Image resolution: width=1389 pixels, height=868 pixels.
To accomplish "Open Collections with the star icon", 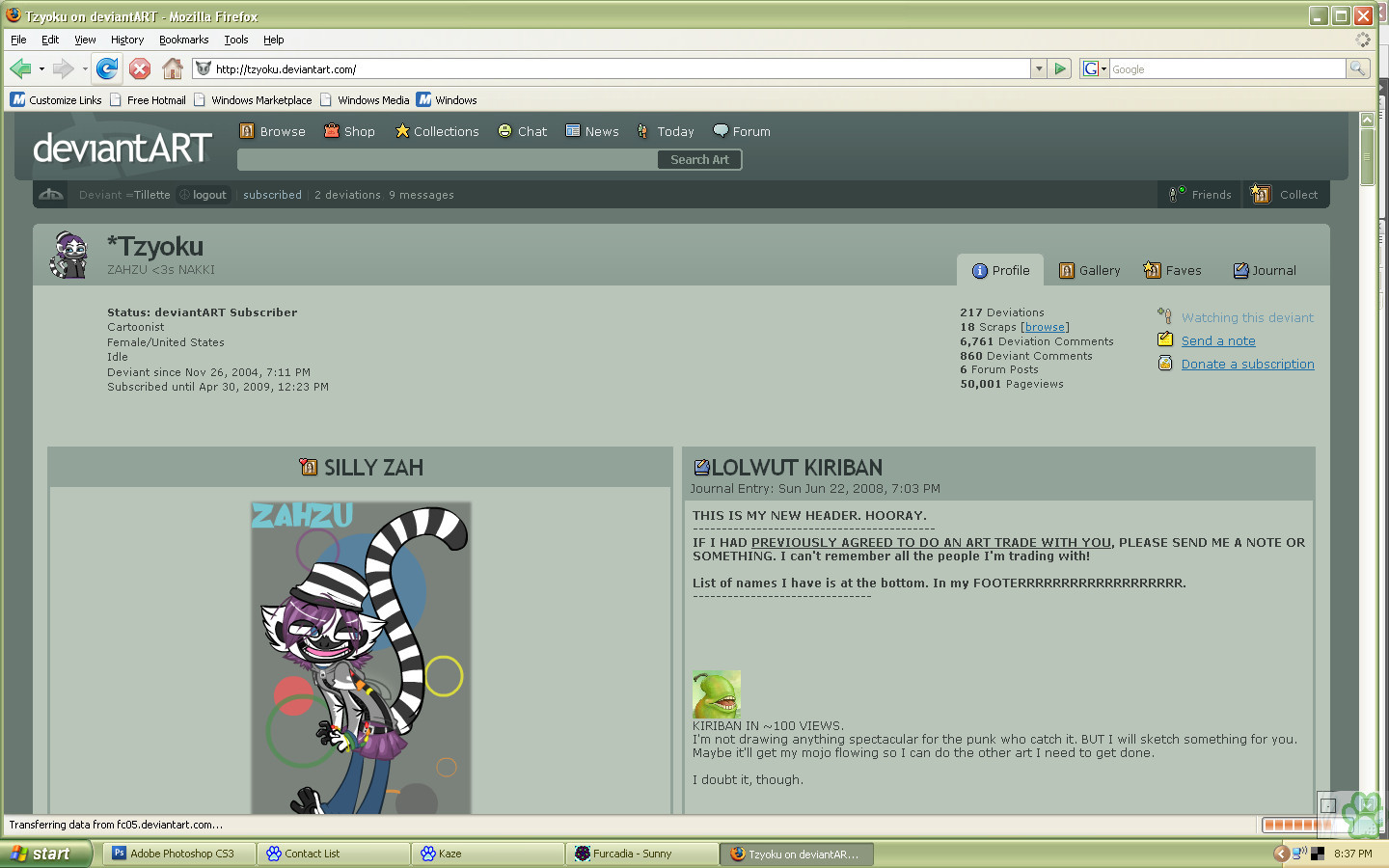I will point(437,131).
